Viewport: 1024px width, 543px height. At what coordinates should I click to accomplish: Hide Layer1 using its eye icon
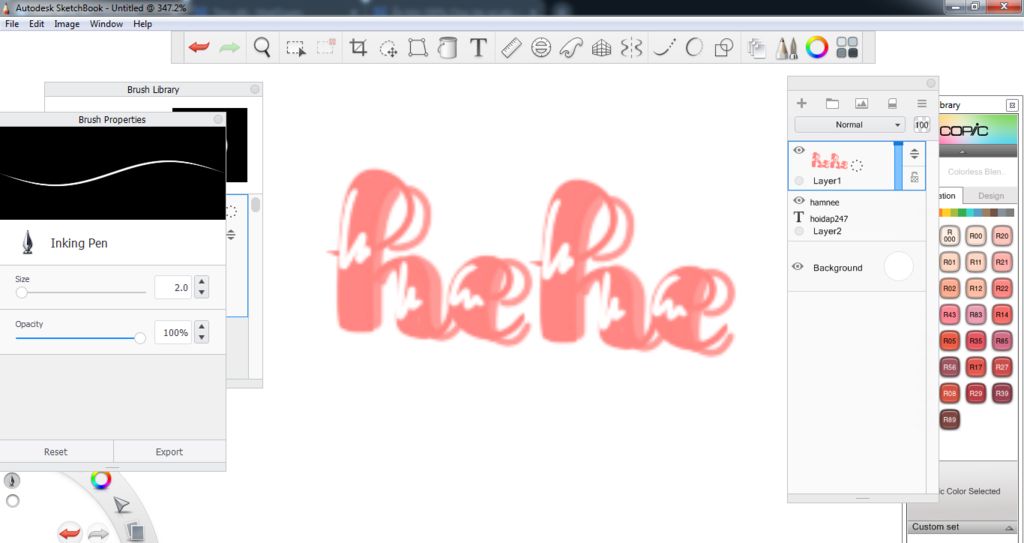(799, 150)
